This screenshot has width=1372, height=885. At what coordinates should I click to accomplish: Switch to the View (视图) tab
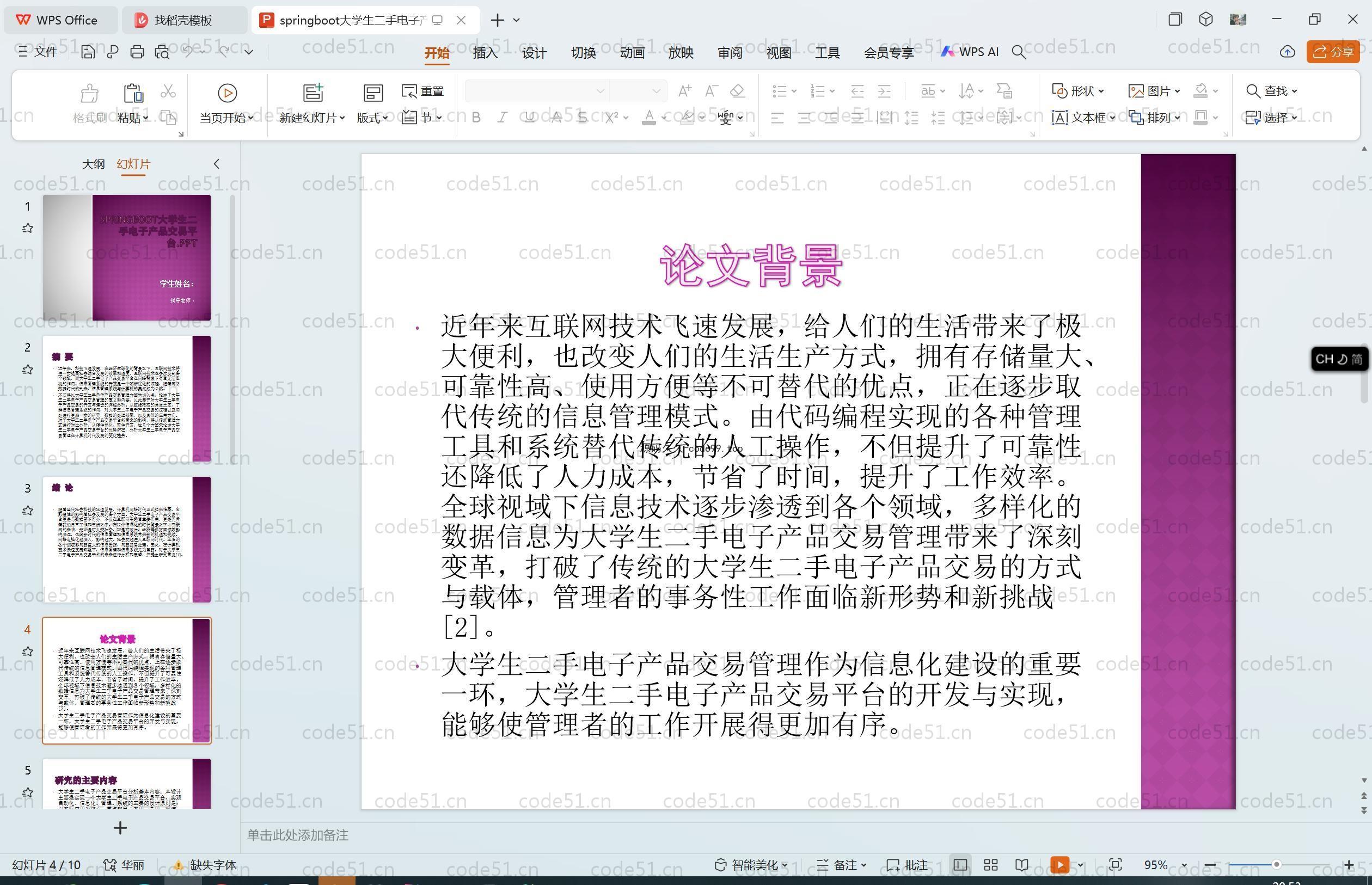point(779,53)
